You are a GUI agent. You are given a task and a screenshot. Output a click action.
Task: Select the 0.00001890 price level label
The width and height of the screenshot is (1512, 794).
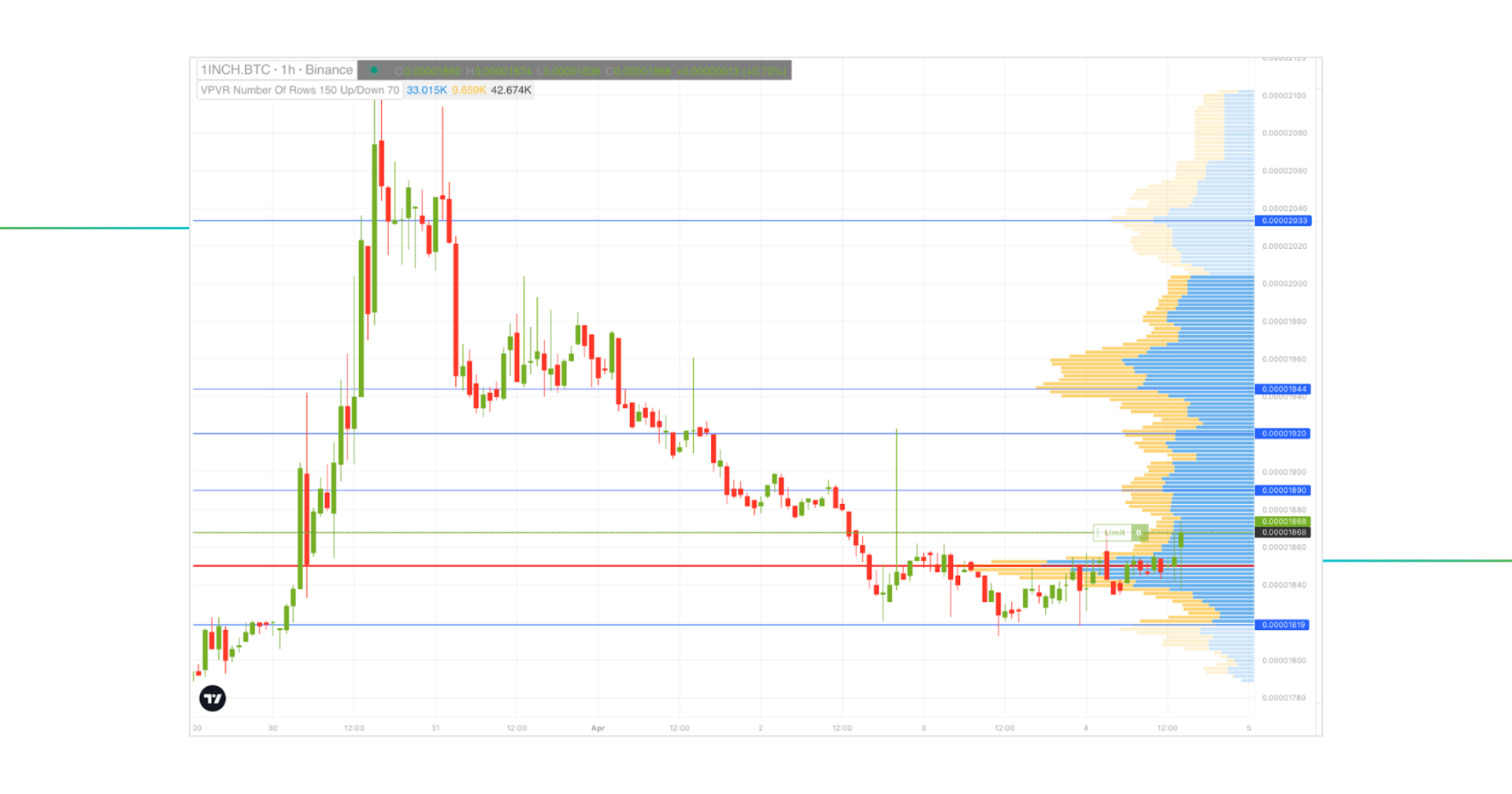pos(1284,490)
